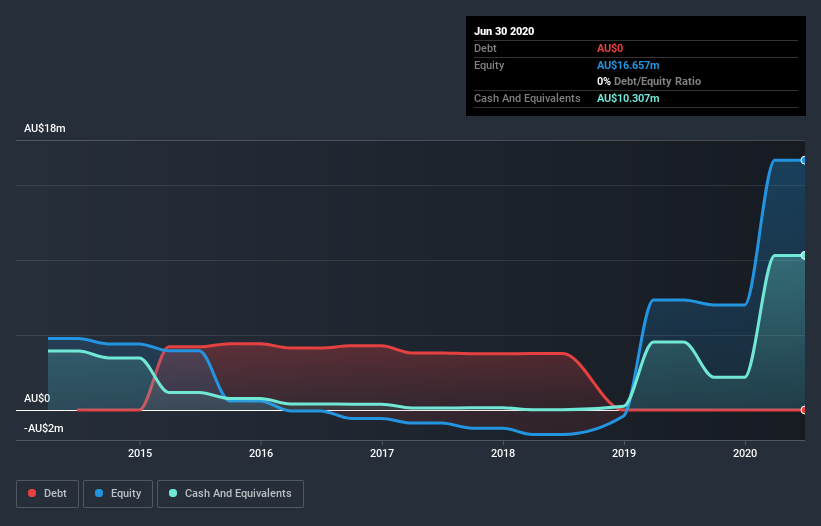Click the red AU$0 debt value in tooltip
The height and width of the screenshot is (526, 821).
[x=610, y=48]
